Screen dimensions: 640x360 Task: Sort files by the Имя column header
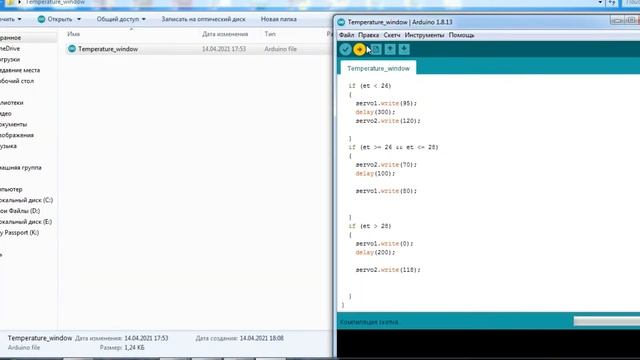(x=73, y=34)
